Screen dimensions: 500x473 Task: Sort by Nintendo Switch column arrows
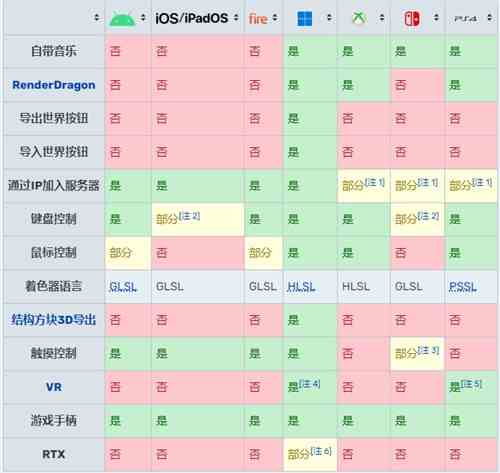coord(436,18)
